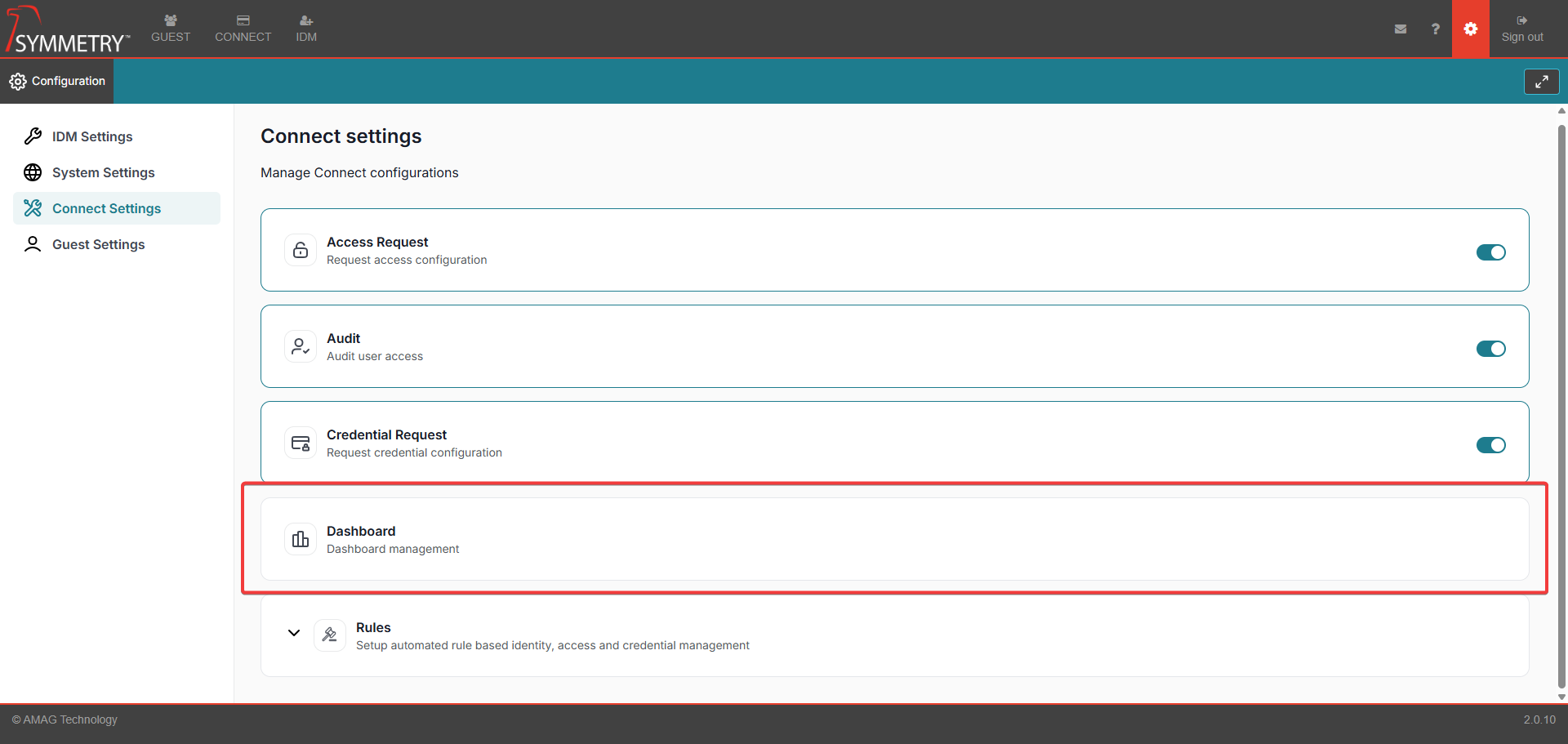1568x744 pixels.
Task: Disable the Credential Request toggle
Action: coord(1490,445)
